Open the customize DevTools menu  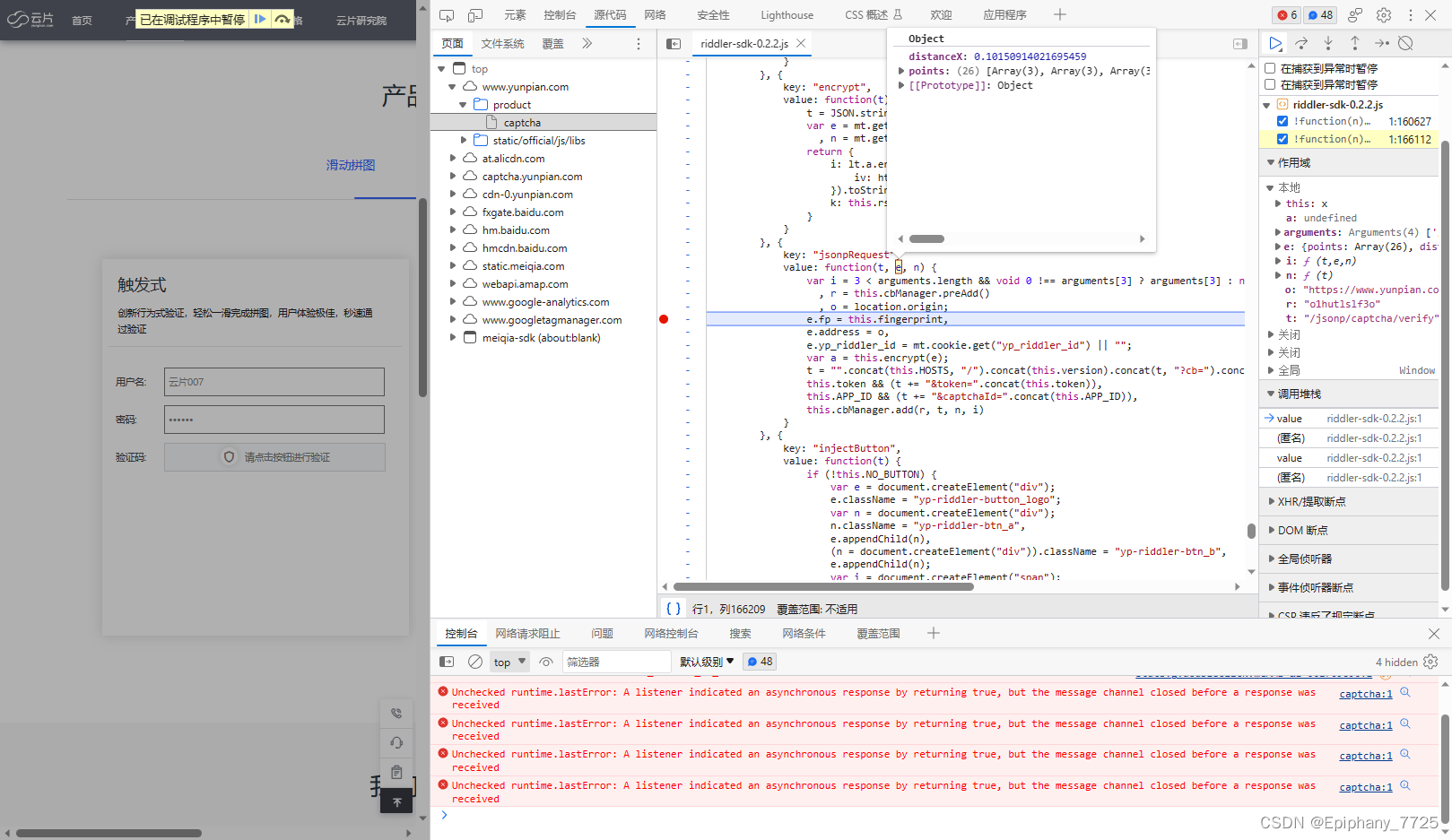[1410, 15]
